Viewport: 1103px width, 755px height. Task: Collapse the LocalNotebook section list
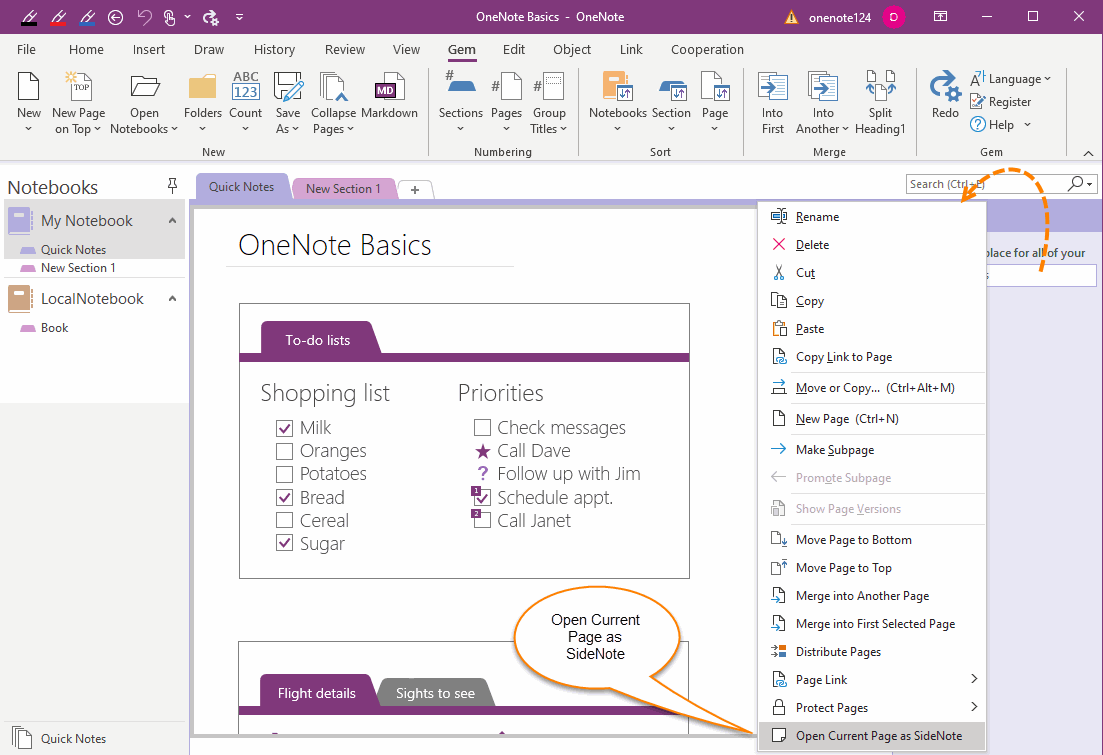click(172, 299)
